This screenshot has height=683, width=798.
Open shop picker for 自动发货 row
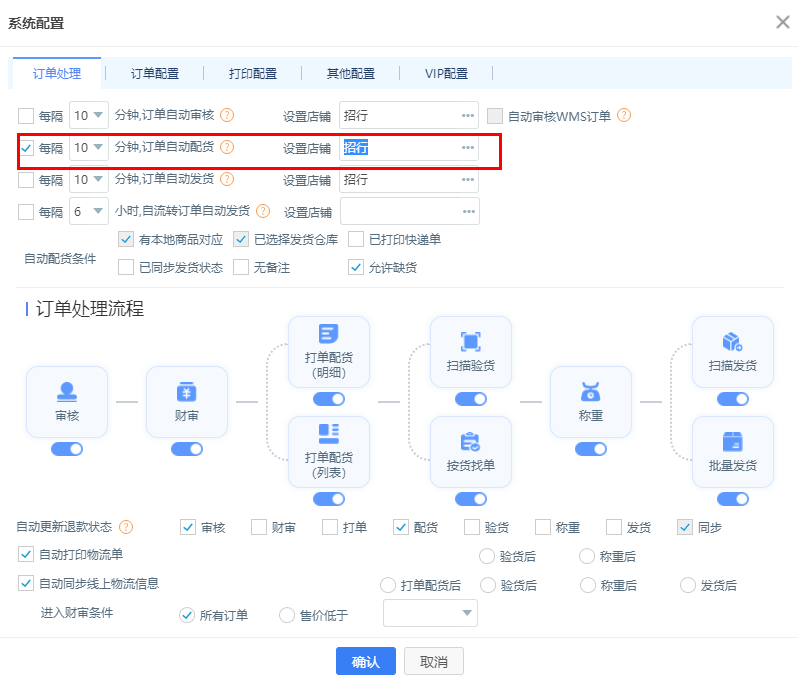click(468, 180)
